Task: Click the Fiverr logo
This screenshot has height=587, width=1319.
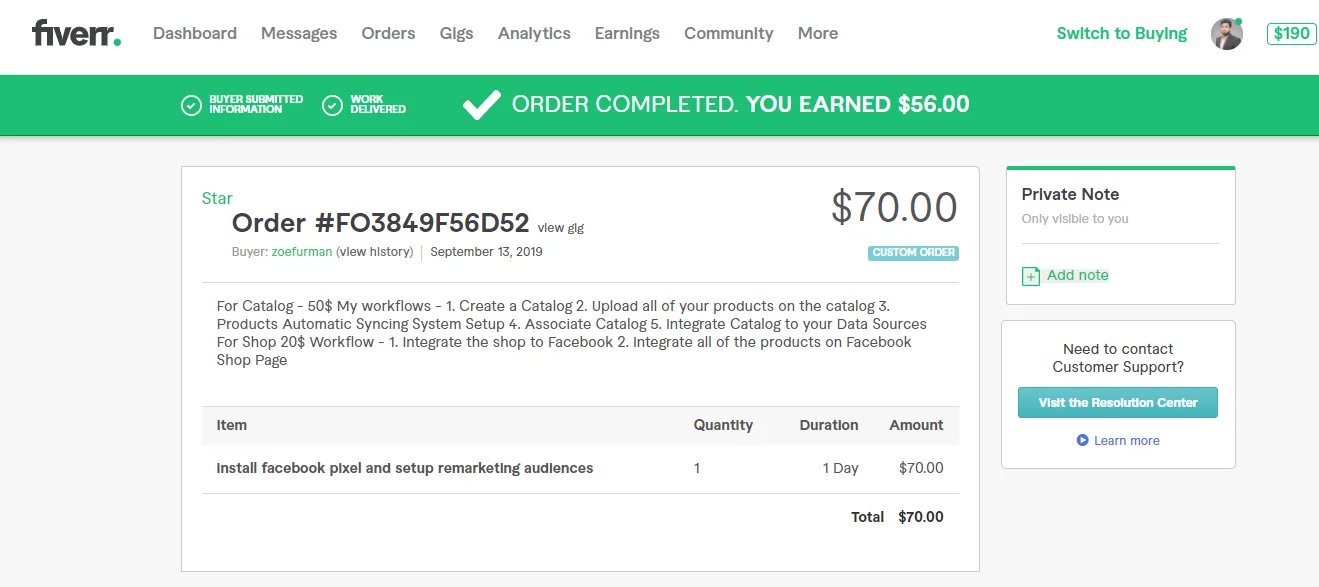Action: [76, 33]
